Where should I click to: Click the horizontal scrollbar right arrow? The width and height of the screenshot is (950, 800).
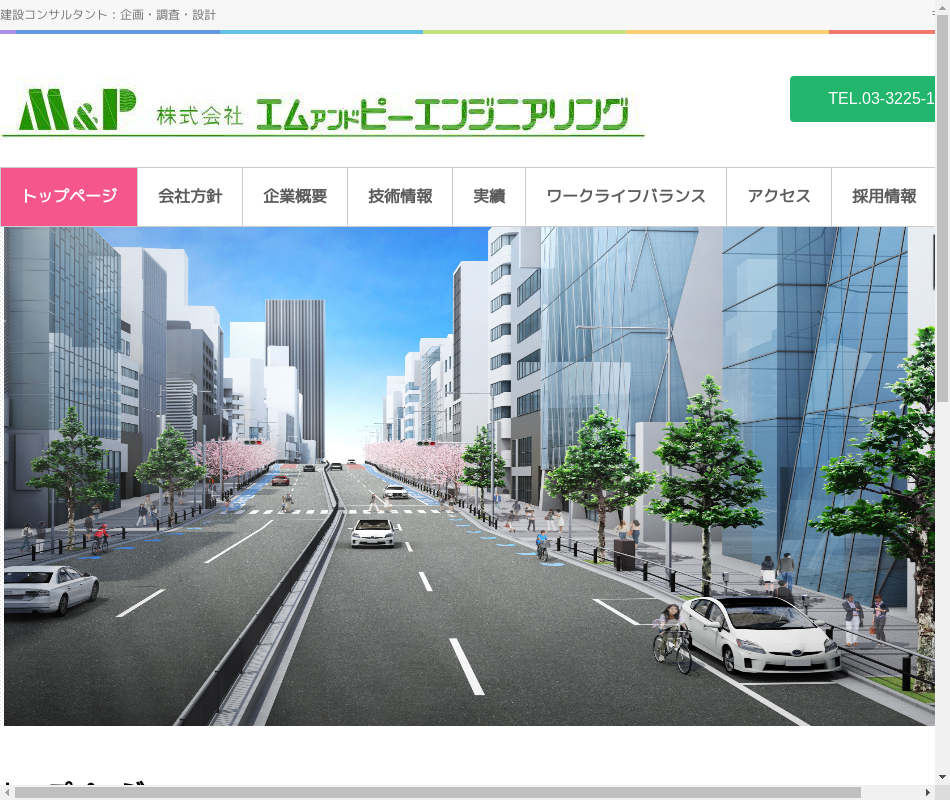[927, 792]
